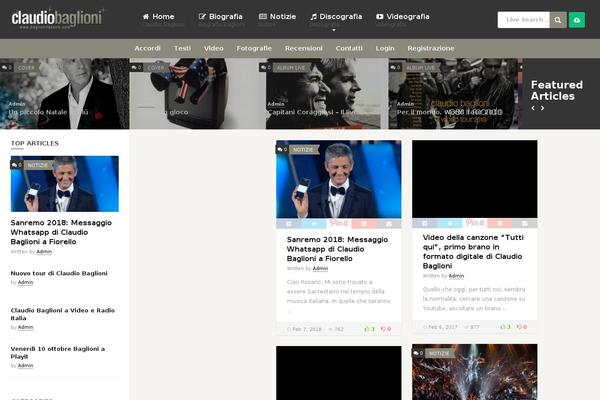Image resolution: width=600 pixels, height=400 pixels.
Task: Open main card title Sanremo 2018: Messaggio Whatsapp
Action: click(x=337, y=249)
